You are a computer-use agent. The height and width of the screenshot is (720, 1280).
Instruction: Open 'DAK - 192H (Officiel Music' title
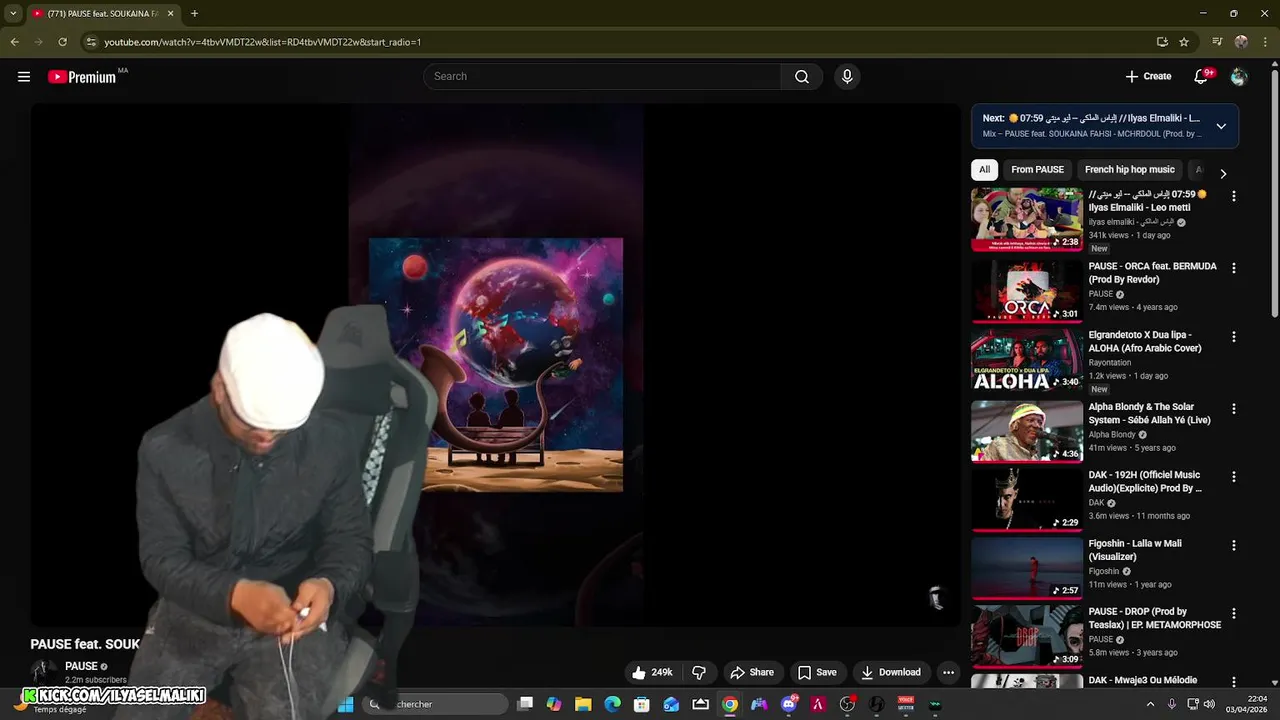tap(1145, 482)
